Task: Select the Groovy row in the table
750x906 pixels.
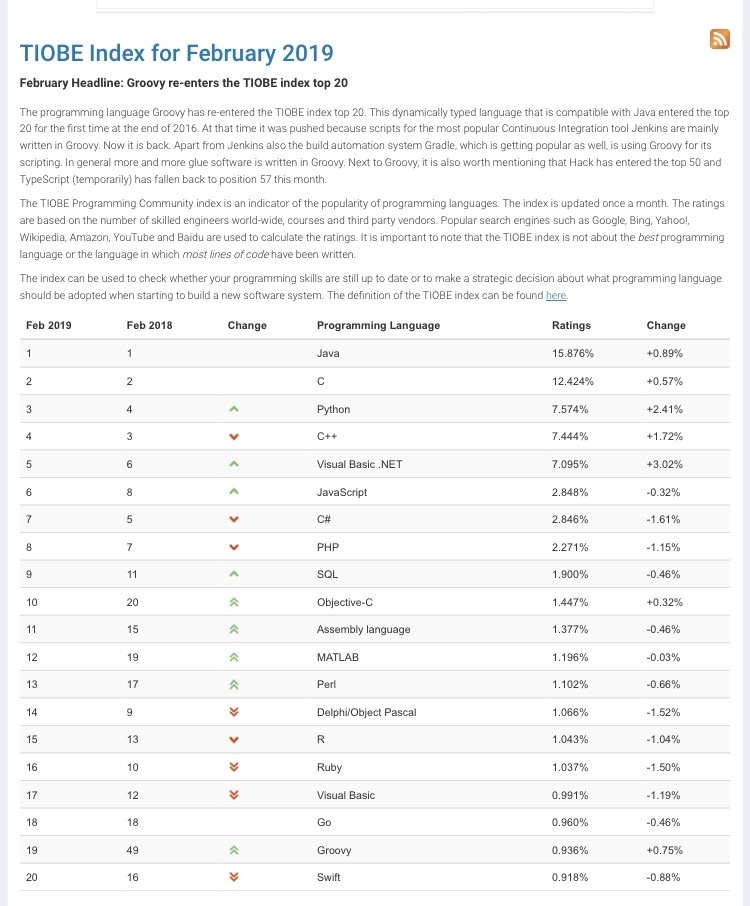Action: coord(375,850)
